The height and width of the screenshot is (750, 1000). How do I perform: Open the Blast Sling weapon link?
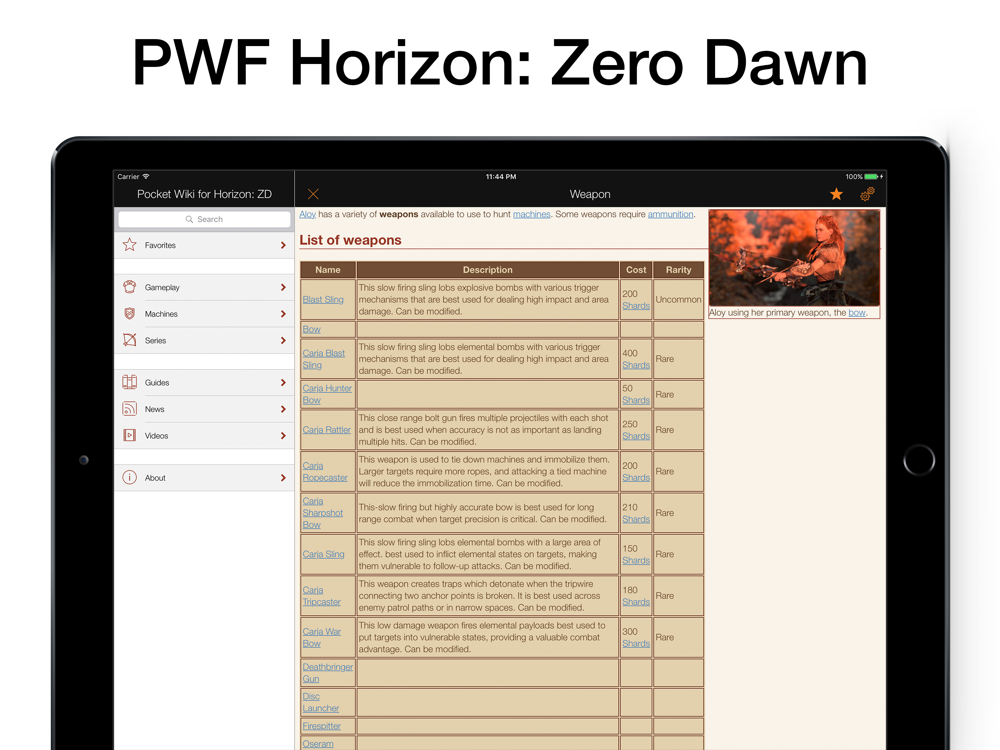[x=323, y=299]
